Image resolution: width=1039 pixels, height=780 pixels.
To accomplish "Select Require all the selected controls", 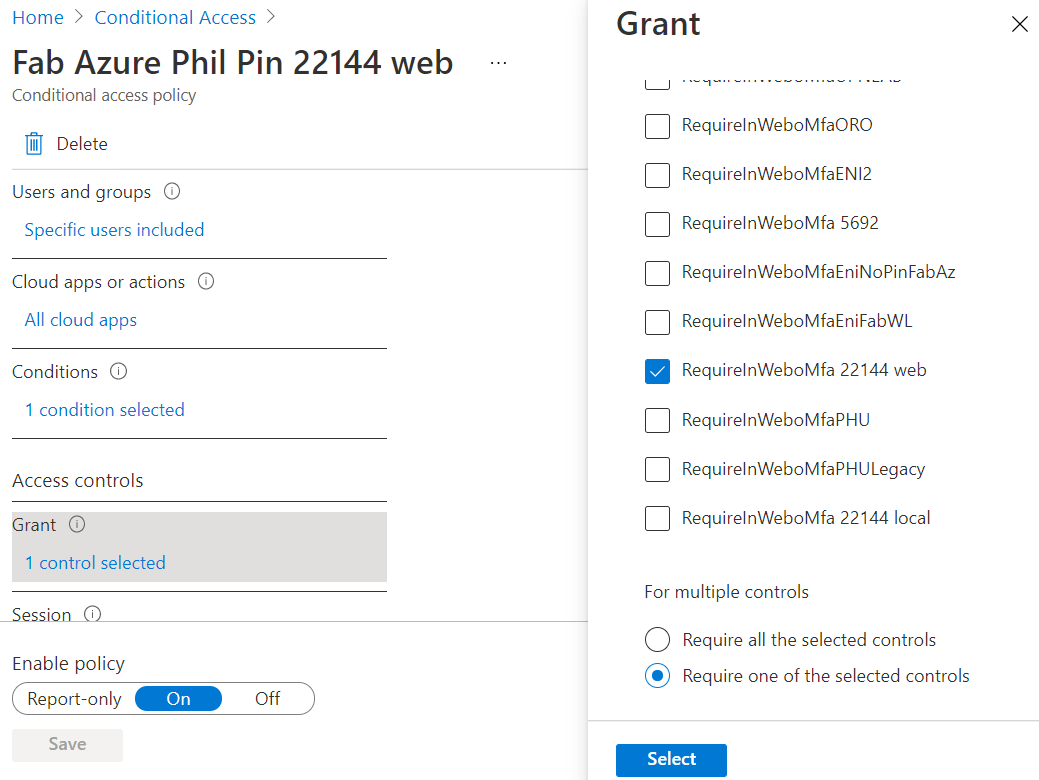I will (657, 639).
